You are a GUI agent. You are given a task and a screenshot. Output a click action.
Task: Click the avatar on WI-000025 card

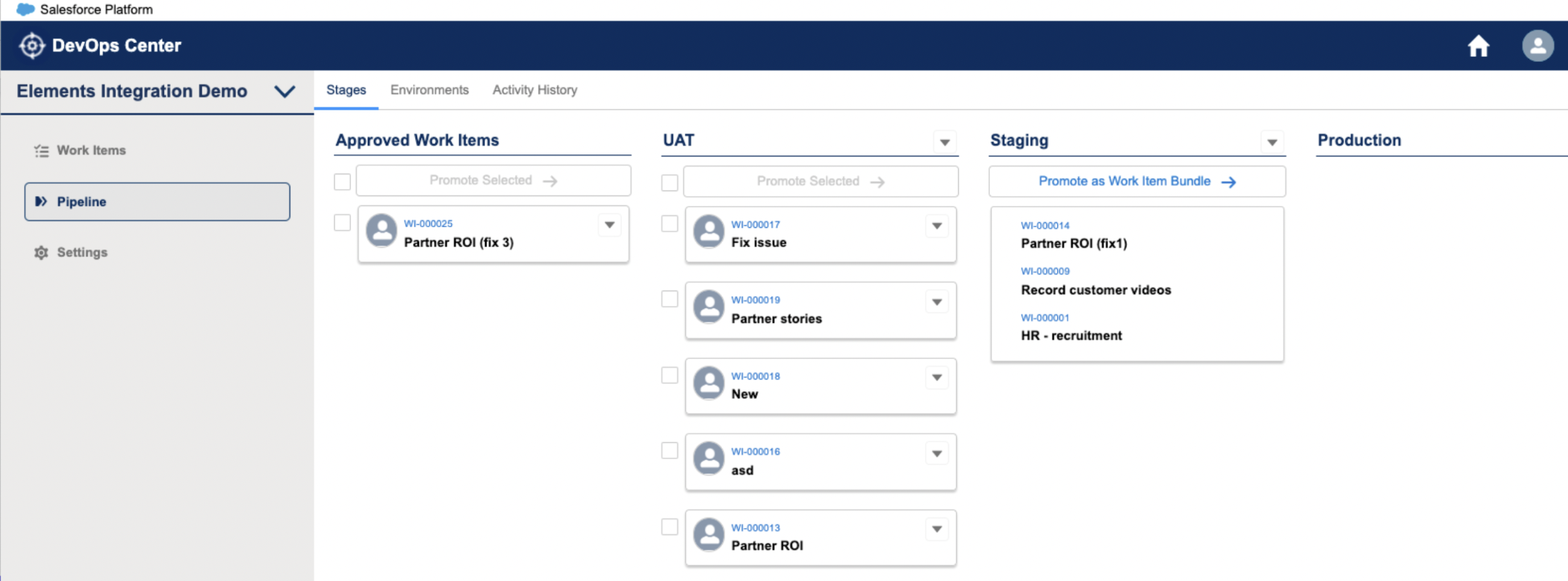coord(381,230)
